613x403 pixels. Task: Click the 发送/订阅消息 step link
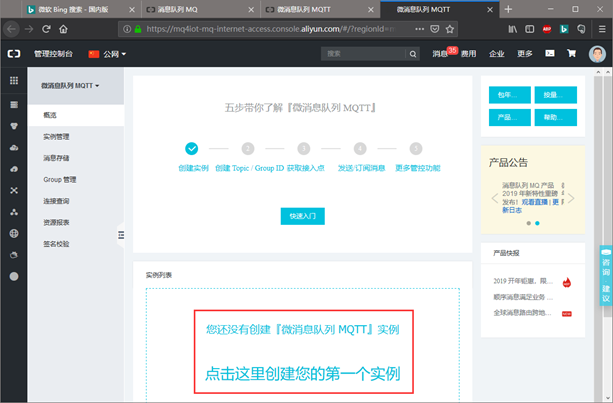pyautogui.click(x=361, y=168)
